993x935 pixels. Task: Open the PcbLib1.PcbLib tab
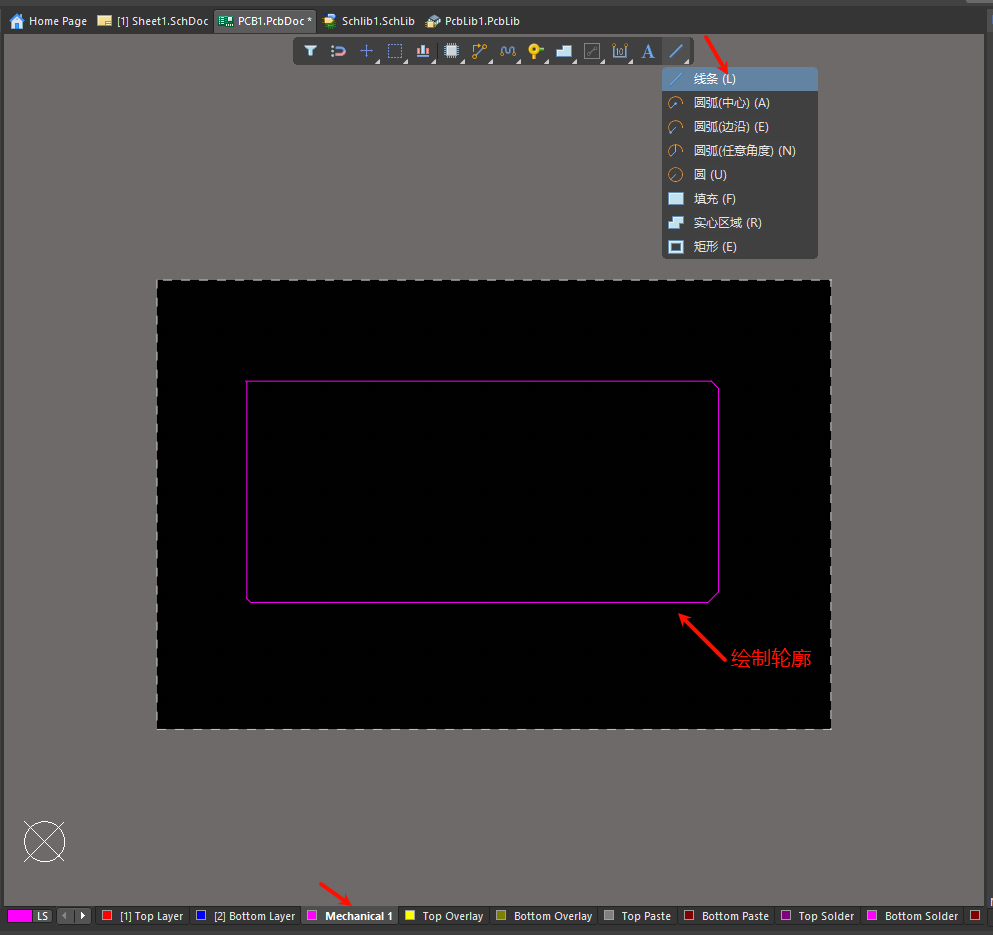[473, 21]
